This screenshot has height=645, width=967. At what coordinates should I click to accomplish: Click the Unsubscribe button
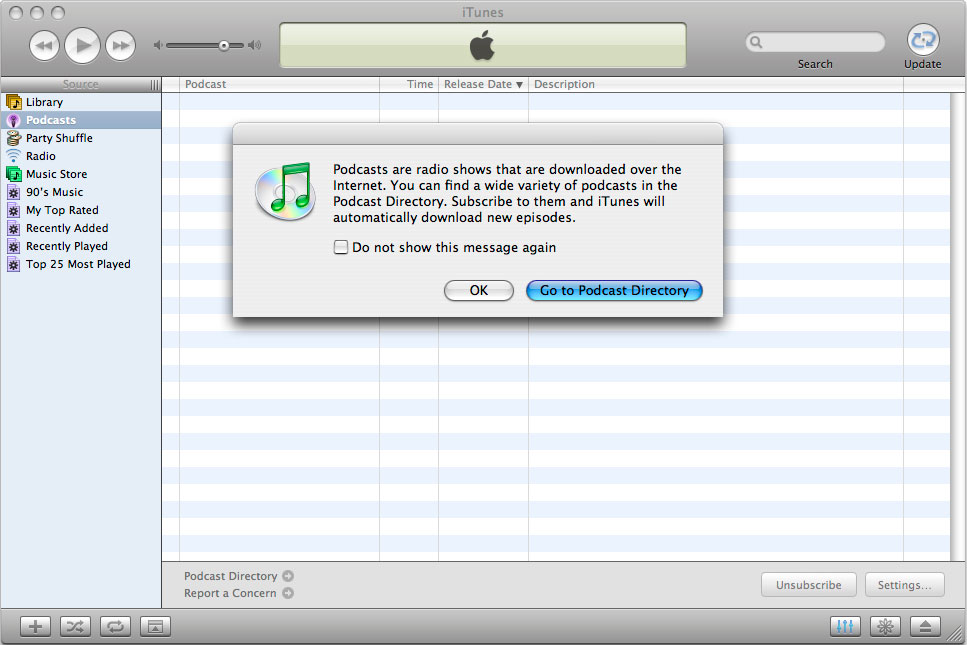tap(809, 585)
